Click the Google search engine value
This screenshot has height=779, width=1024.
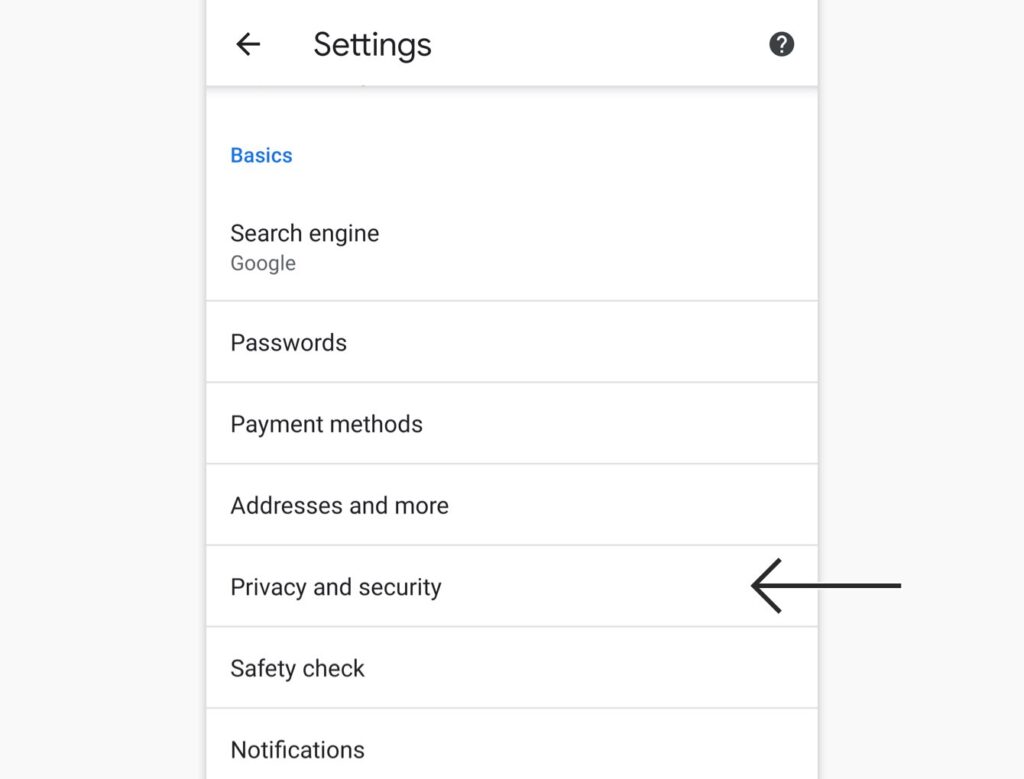(263, 264)
